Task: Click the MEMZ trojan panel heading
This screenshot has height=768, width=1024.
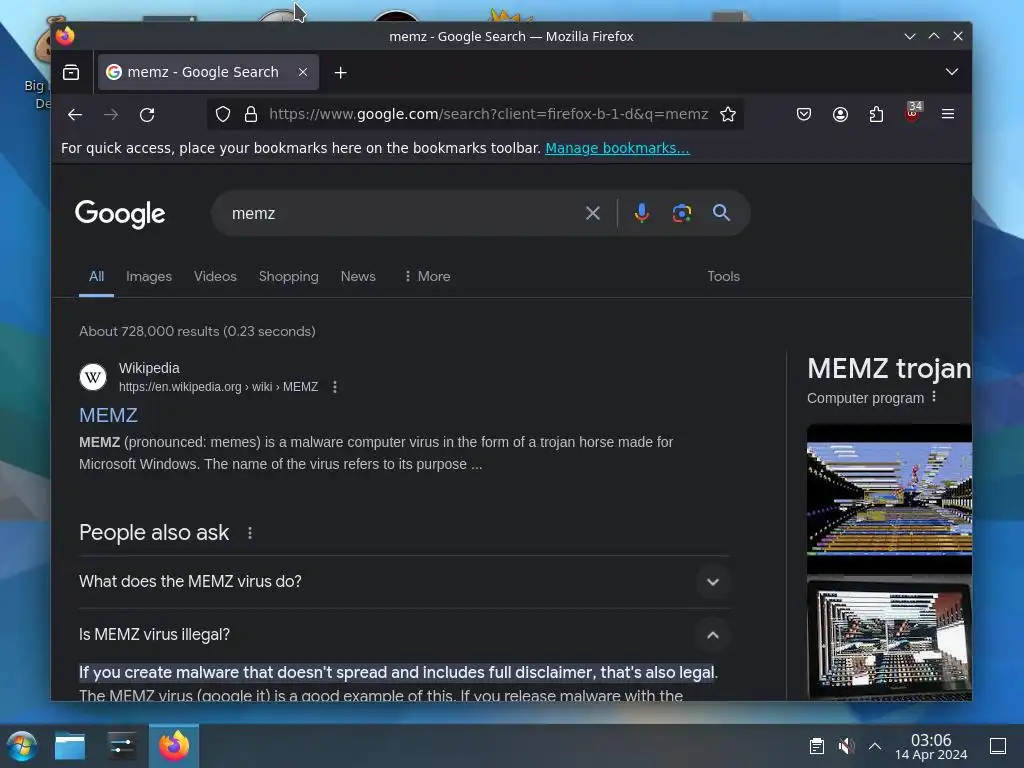Action: click(889, 369)
